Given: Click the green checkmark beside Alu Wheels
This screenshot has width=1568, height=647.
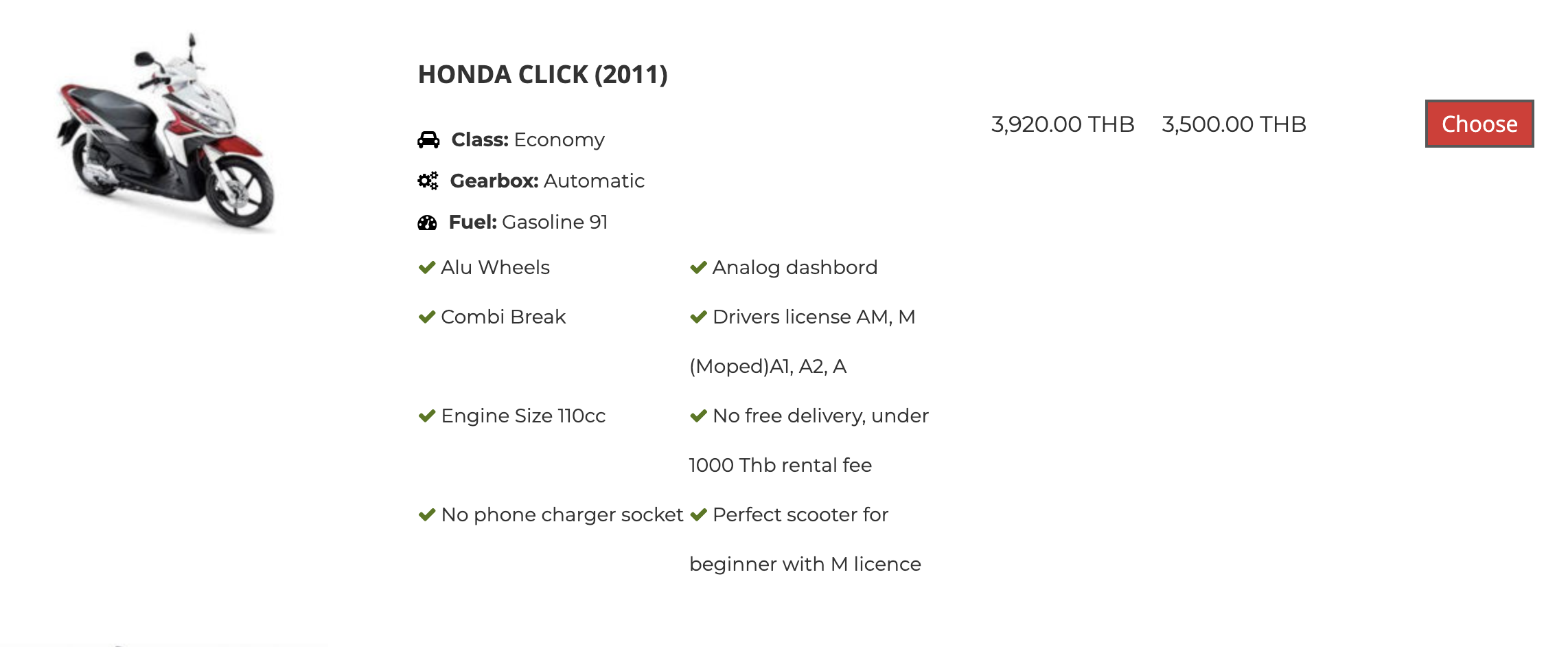Looking at the screenshot, I should (x=427, y=267).
